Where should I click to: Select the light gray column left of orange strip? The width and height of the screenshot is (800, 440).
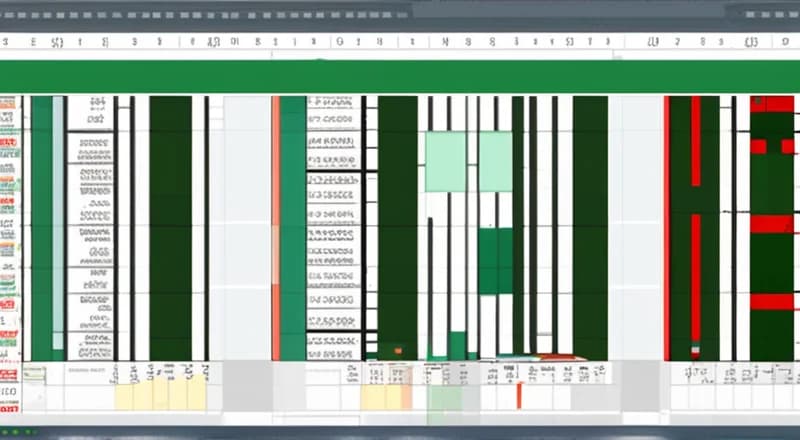pyautogui.click(x=245, y=228)
